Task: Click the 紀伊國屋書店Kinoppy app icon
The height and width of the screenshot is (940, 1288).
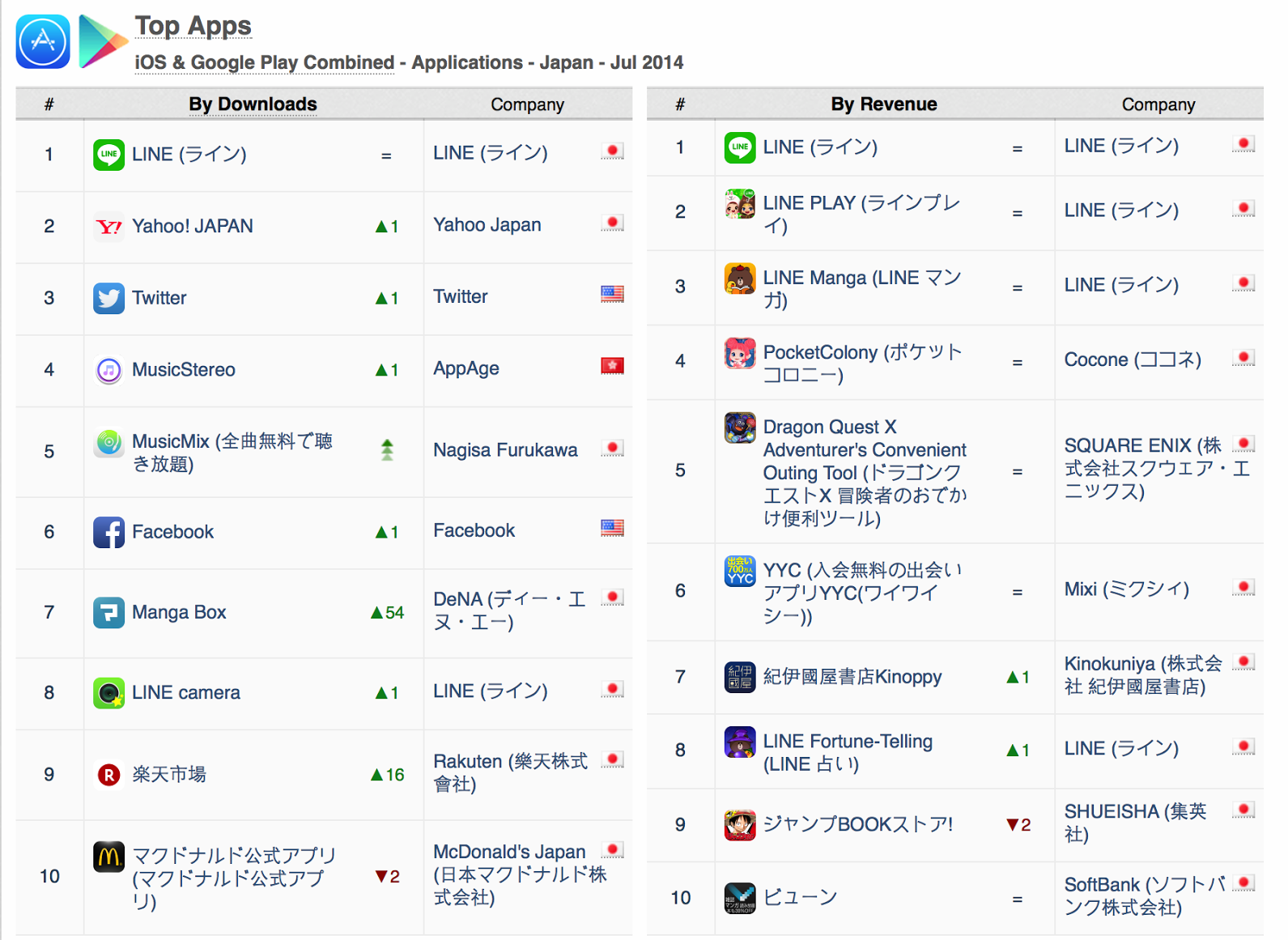Action: click(740, 677)
